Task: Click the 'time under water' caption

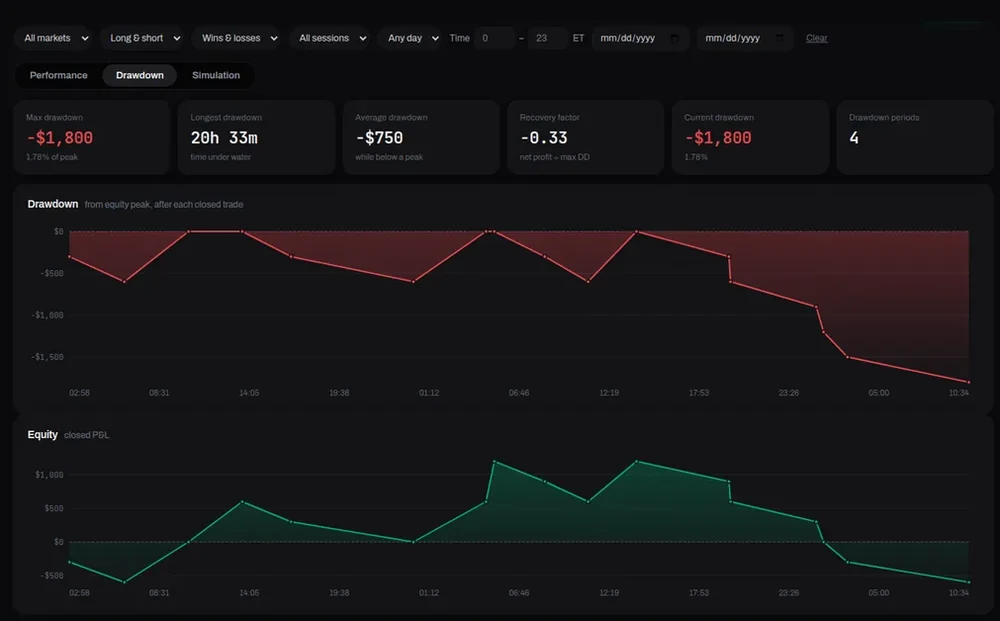Action: click(x=221, y=157)
